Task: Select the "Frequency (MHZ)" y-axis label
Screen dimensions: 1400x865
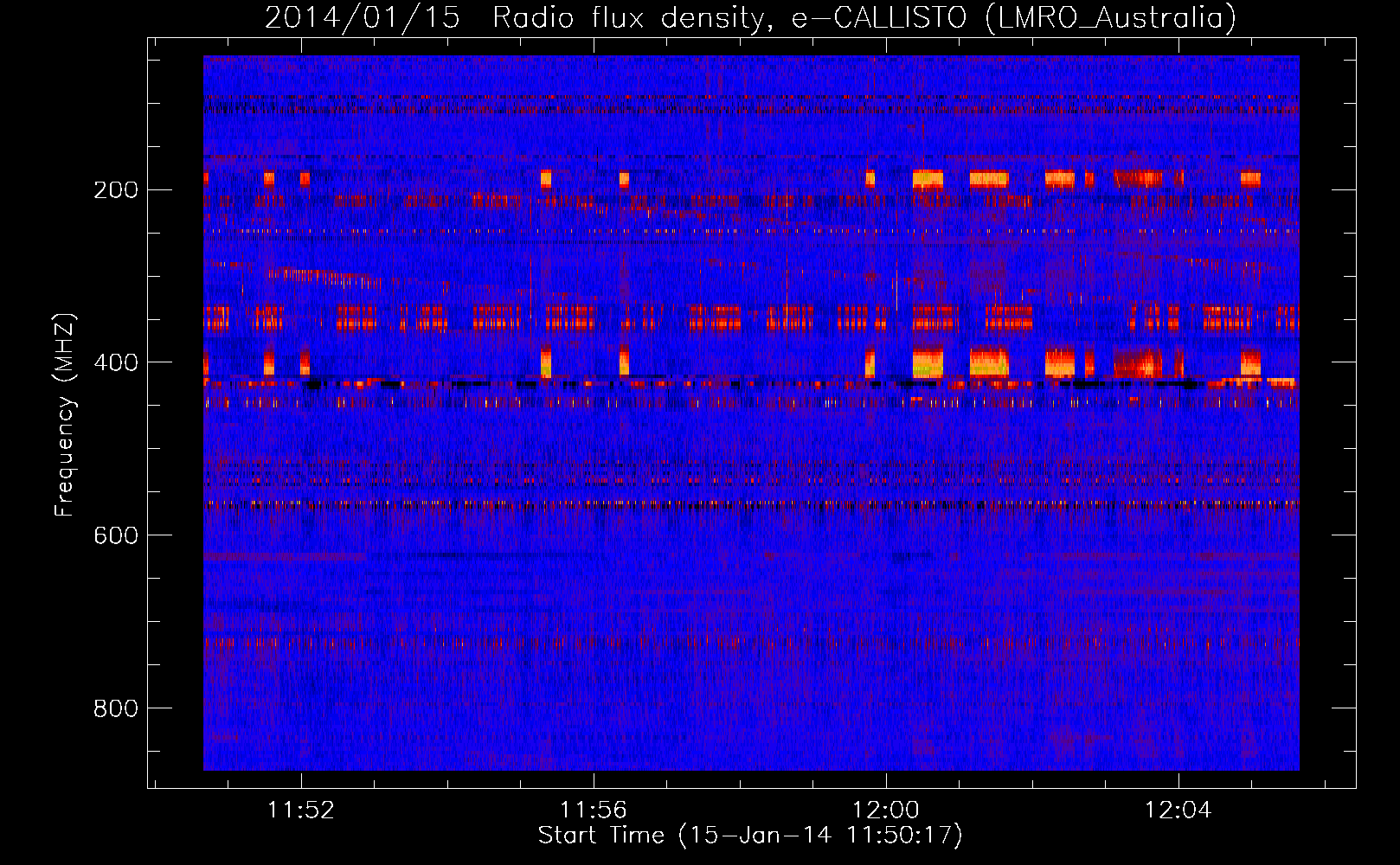Action: coord(65,415)
